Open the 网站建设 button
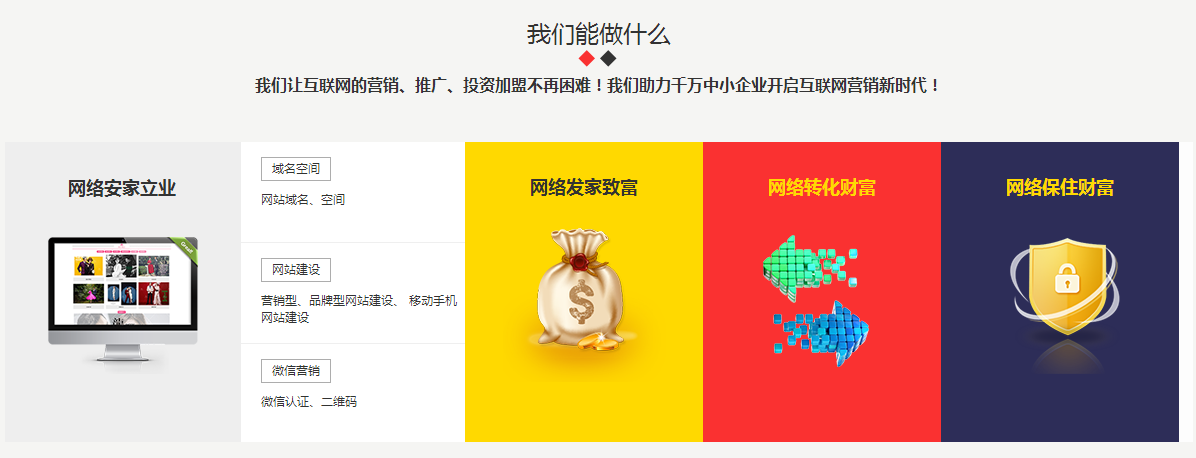1196x458 pixels. point(296,269)
